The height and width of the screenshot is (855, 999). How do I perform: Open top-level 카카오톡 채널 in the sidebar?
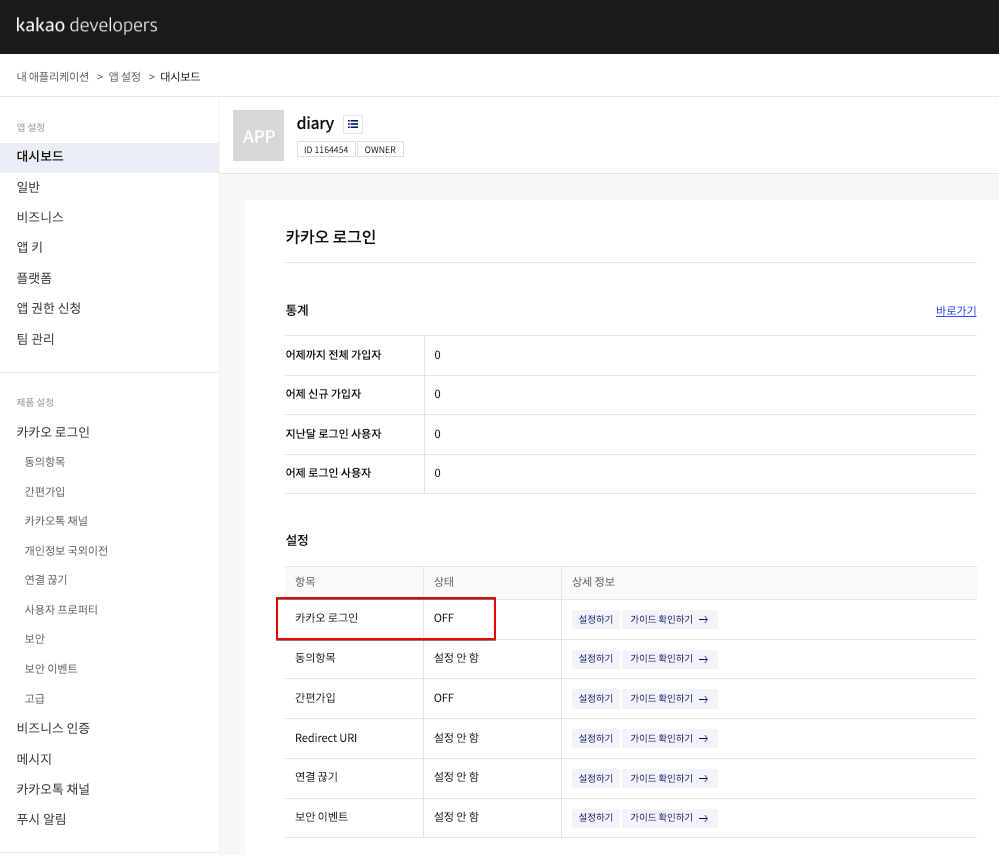pyautogui.click(x=53, y=789)
